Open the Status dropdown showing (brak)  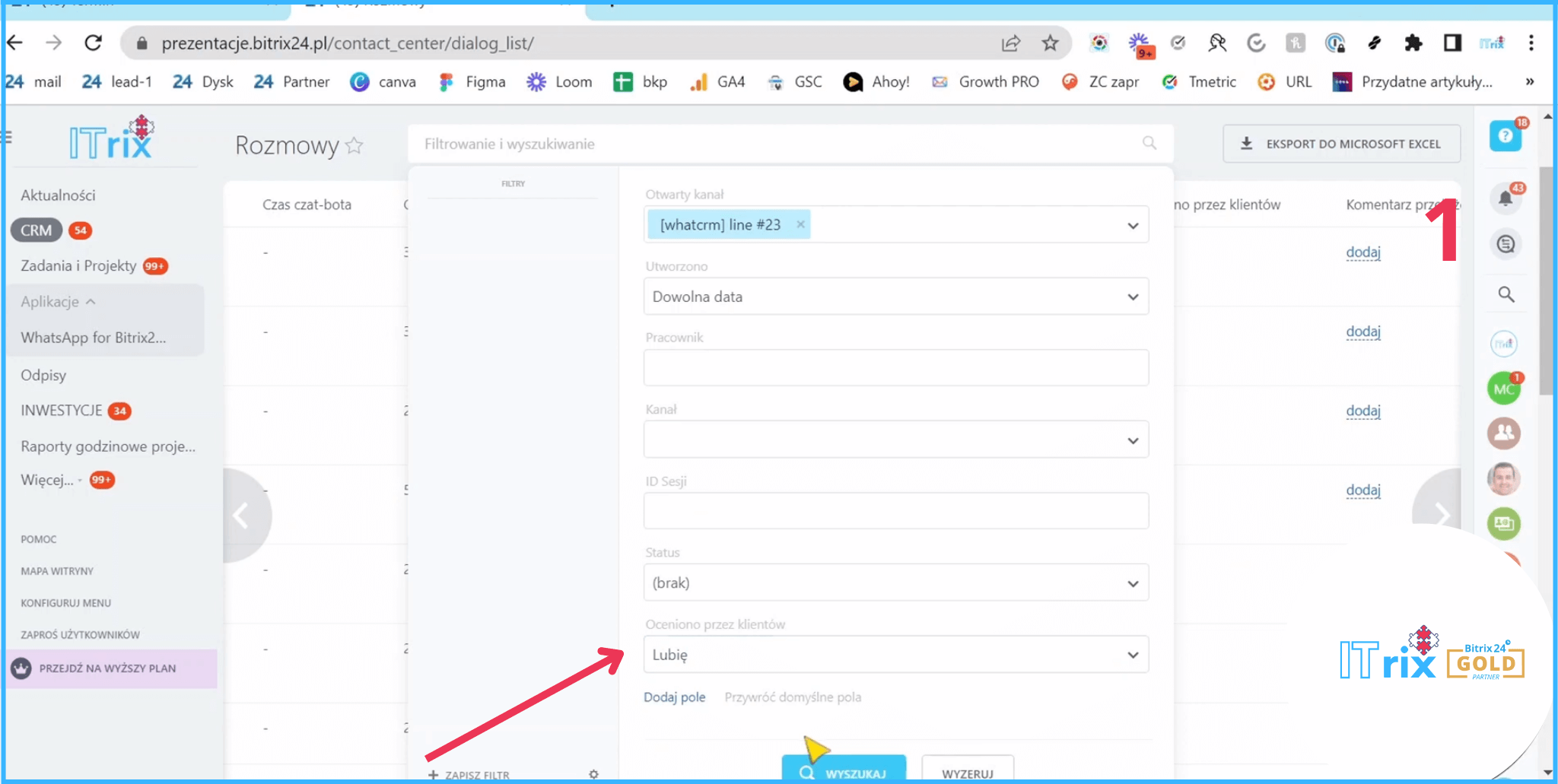coord(895,582)
